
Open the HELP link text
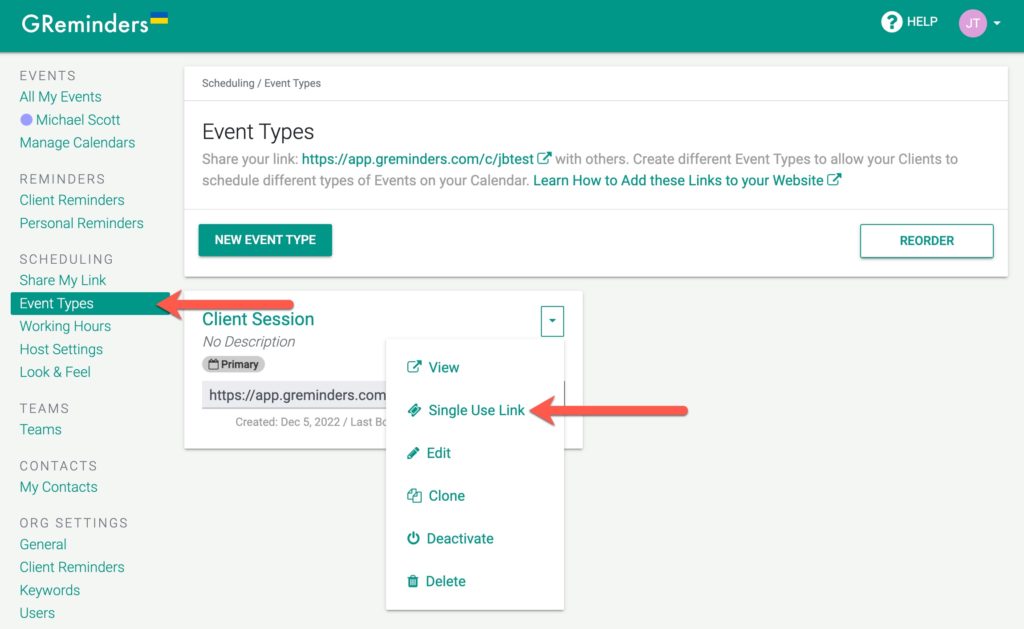click(x=921, y=22)
